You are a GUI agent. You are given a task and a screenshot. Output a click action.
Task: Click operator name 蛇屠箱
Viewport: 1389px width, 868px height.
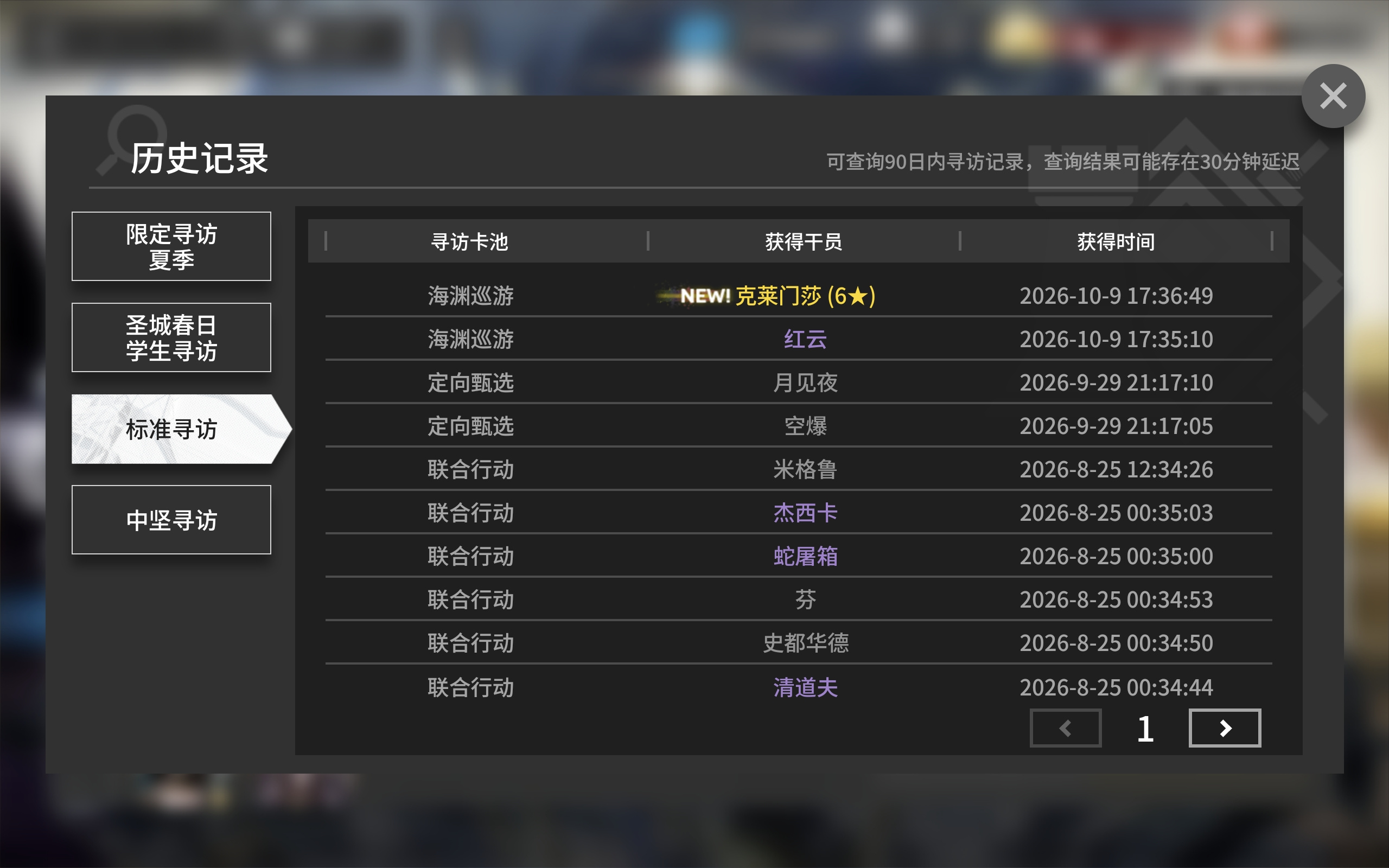[805, 556]
